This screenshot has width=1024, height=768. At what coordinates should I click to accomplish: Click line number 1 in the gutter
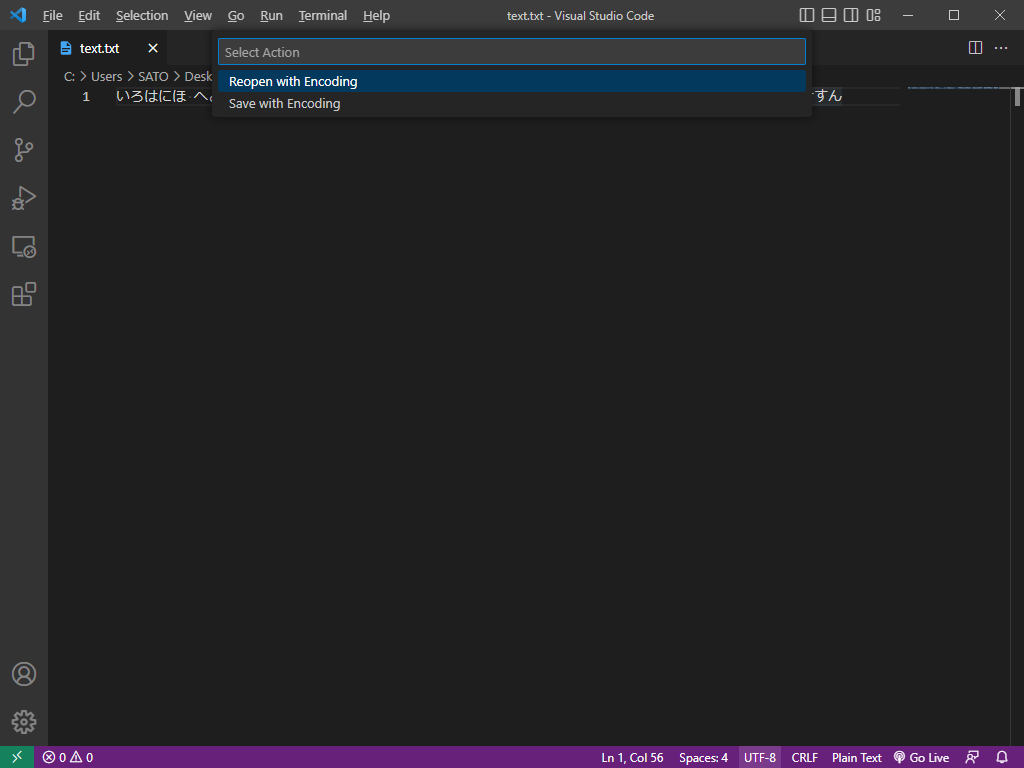(86, 97)
